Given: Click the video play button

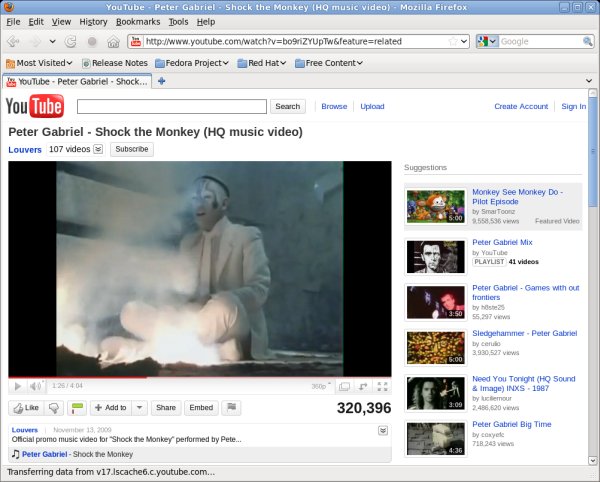Looking at the screenshot, I should [17, 386].
